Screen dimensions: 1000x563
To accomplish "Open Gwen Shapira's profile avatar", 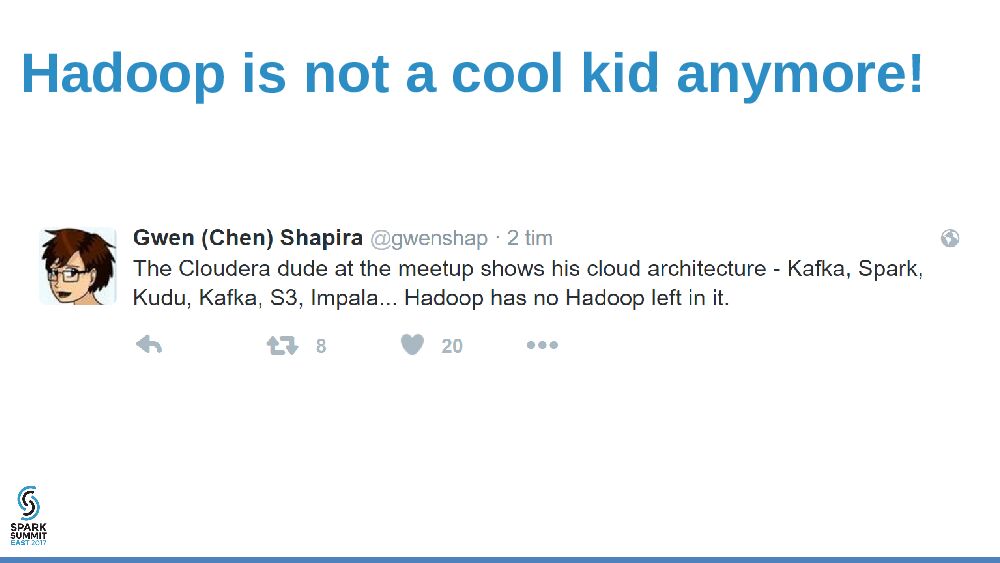I will tap(77, 266).
